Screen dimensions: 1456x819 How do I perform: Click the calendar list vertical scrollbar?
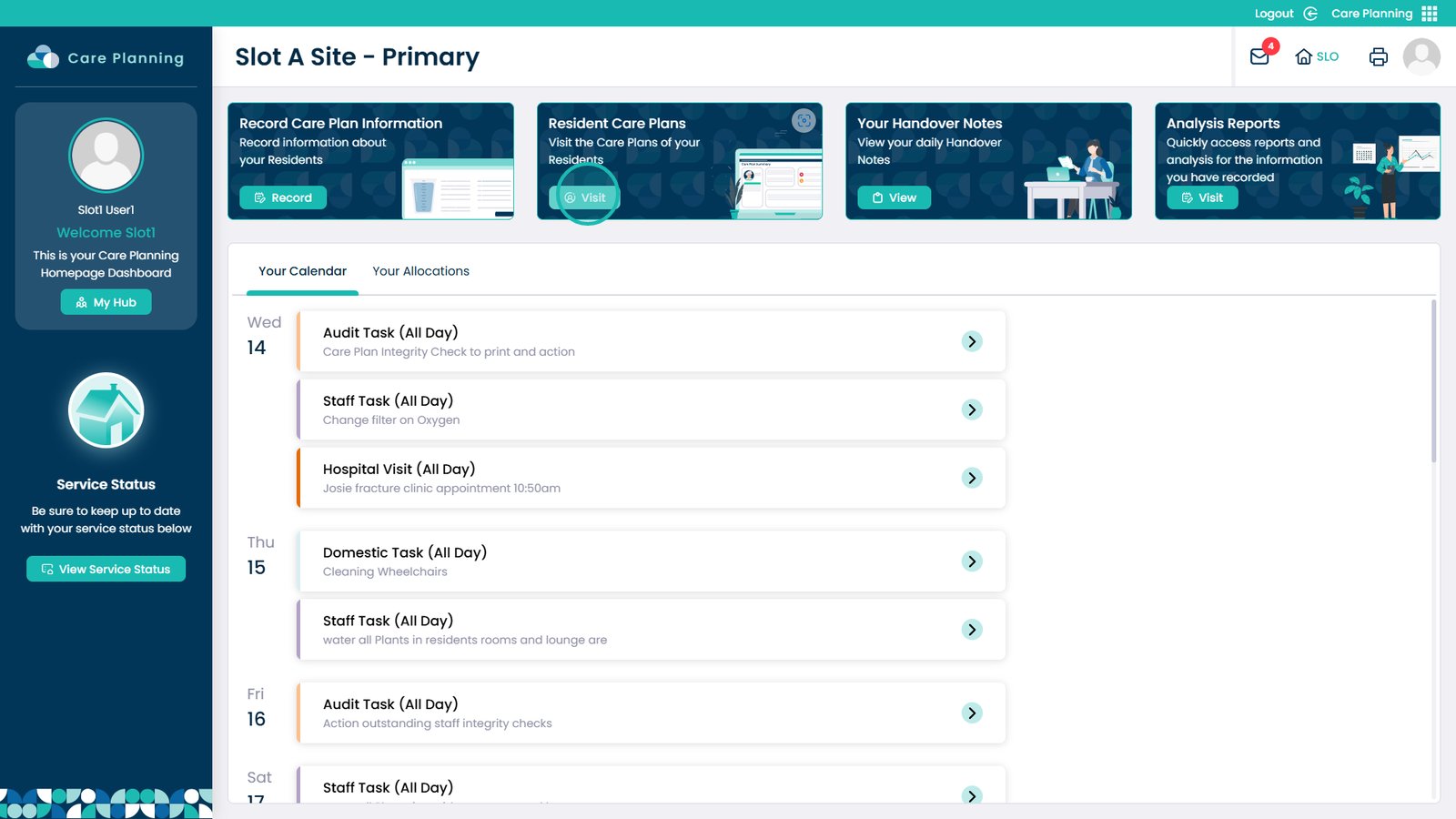(1434, 382)
